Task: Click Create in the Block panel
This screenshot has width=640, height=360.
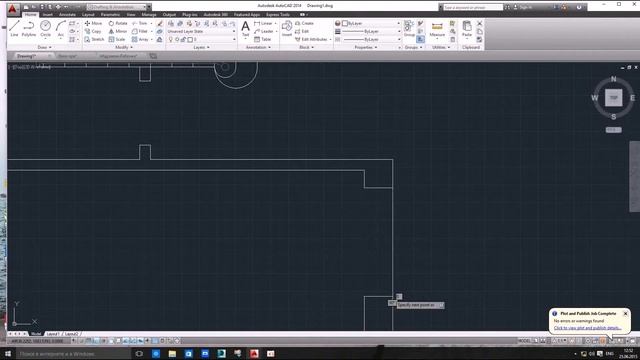Action: (304, 23)
